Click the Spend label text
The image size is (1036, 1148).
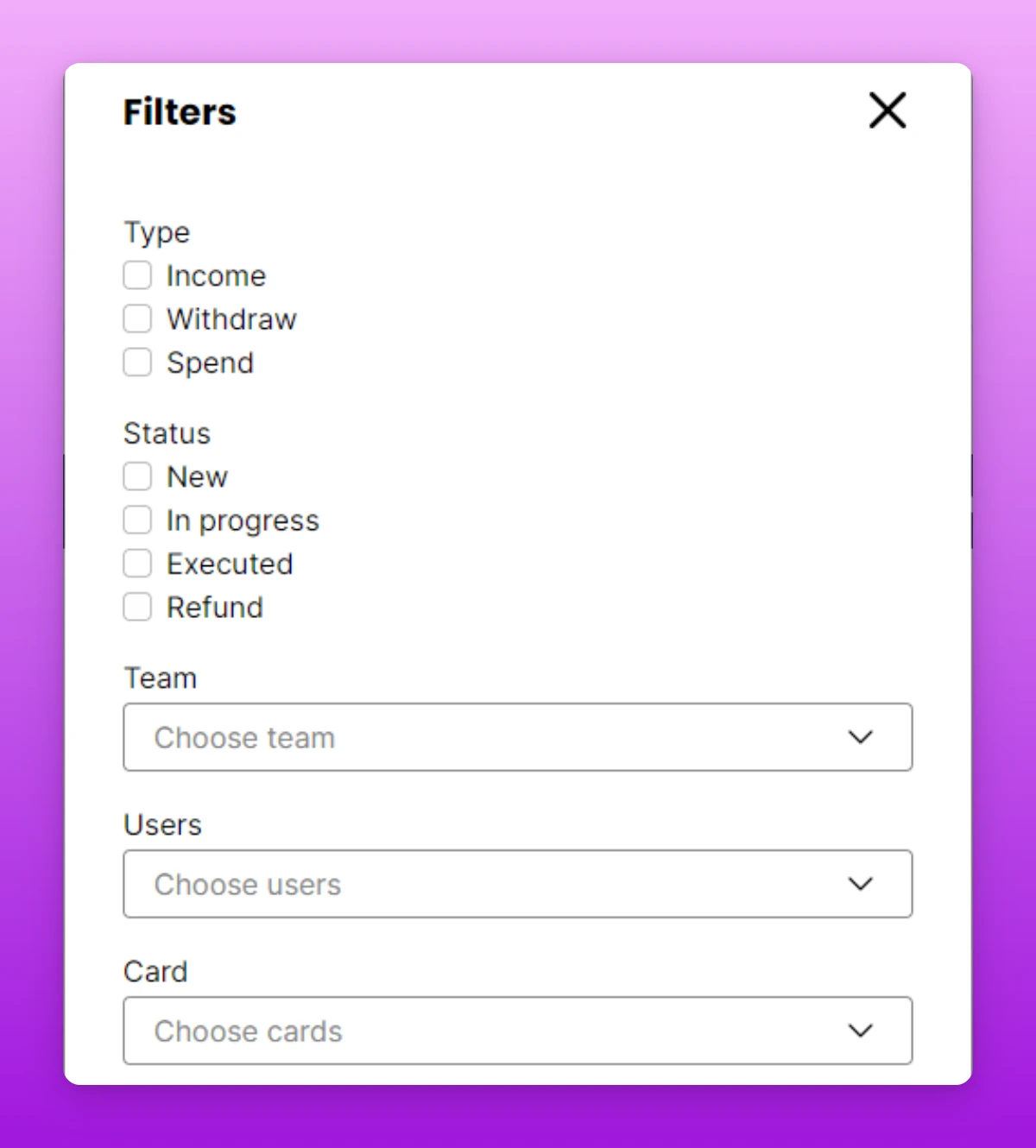pos(210,363)
